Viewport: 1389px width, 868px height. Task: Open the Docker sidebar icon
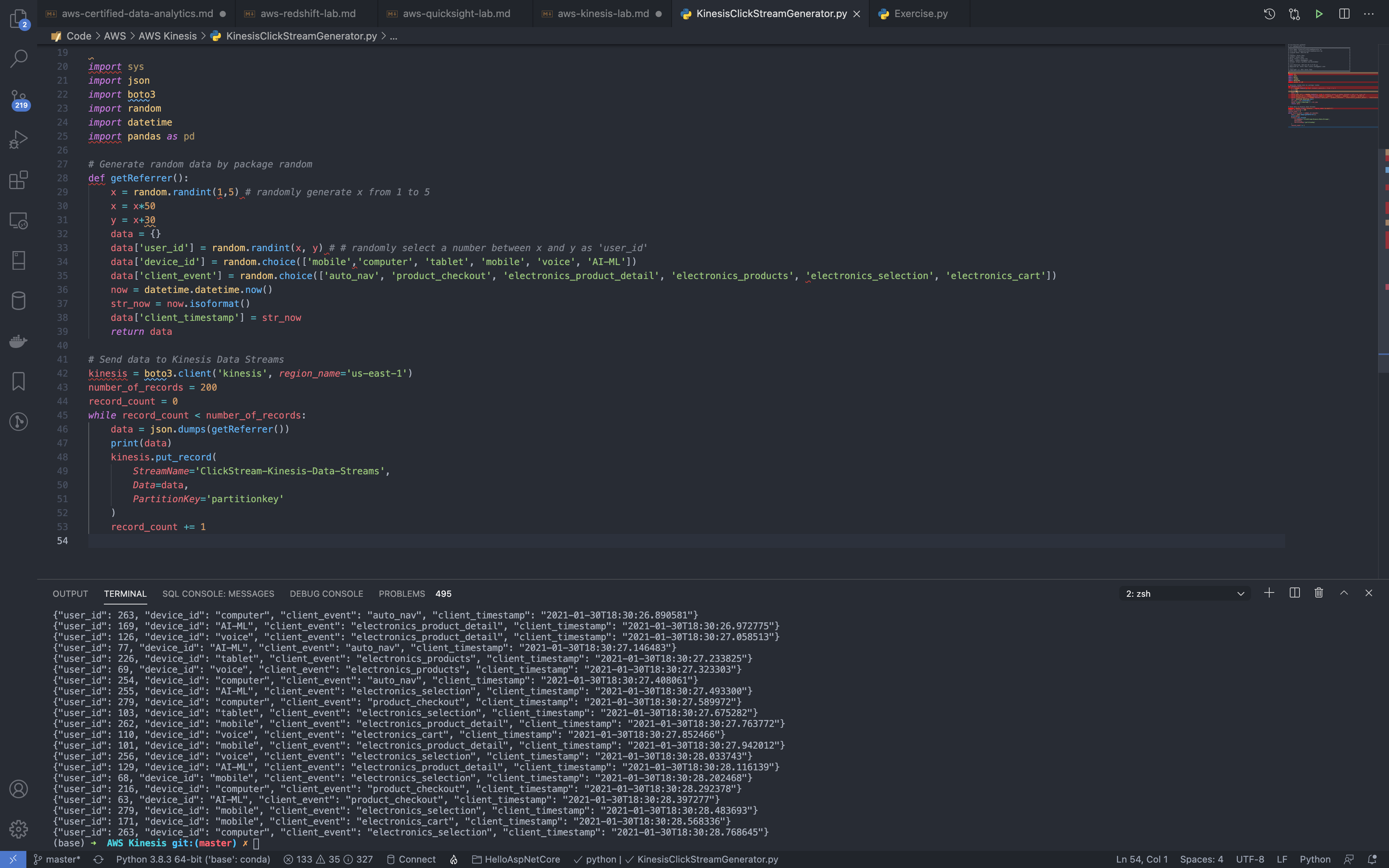coord(18,341)
